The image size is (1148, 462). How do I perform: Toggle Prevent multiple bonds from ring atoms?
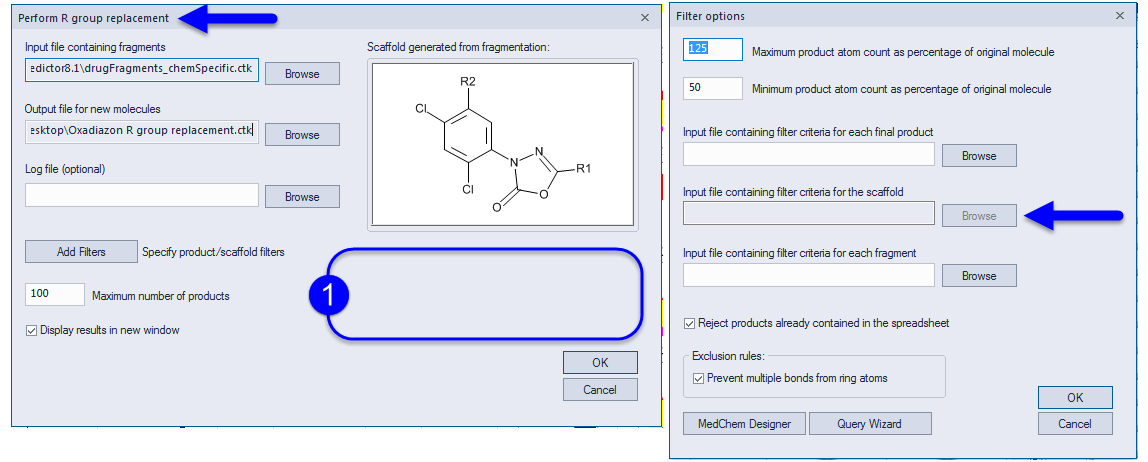tap(698, 379)
